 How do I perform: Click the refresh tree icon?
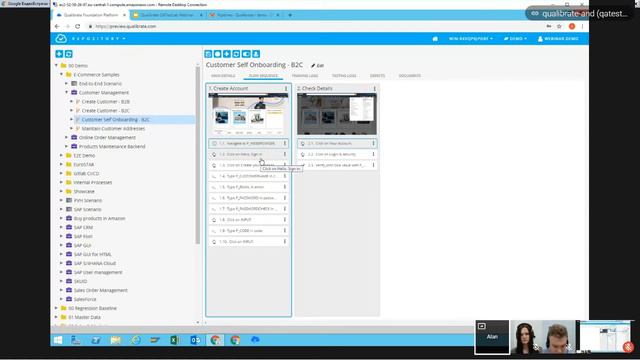click(x=69, y=54)
